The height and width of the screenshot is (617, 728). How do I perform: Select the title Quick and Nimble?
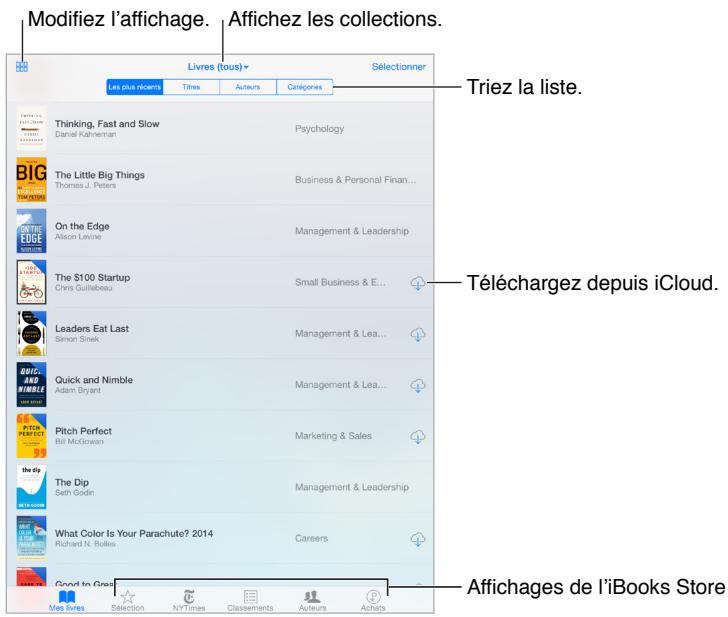[x=94, y=380]
